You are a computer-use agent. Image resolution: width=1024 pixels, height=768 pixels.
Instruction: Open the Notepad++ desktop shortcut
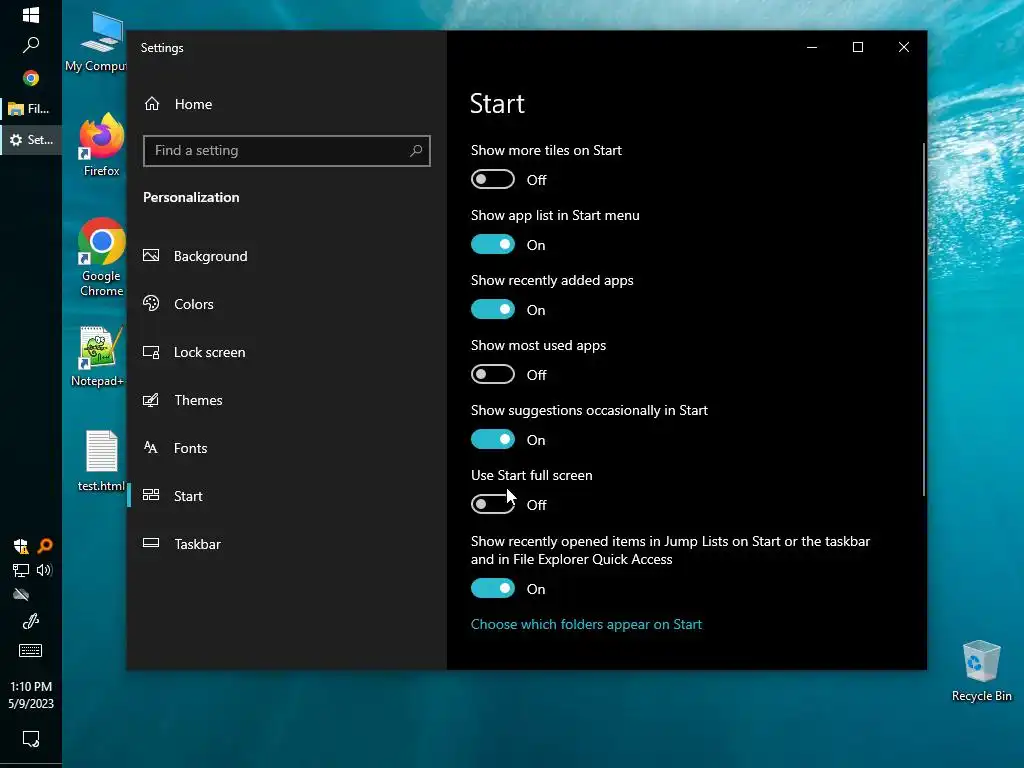[x=99, y=357]
